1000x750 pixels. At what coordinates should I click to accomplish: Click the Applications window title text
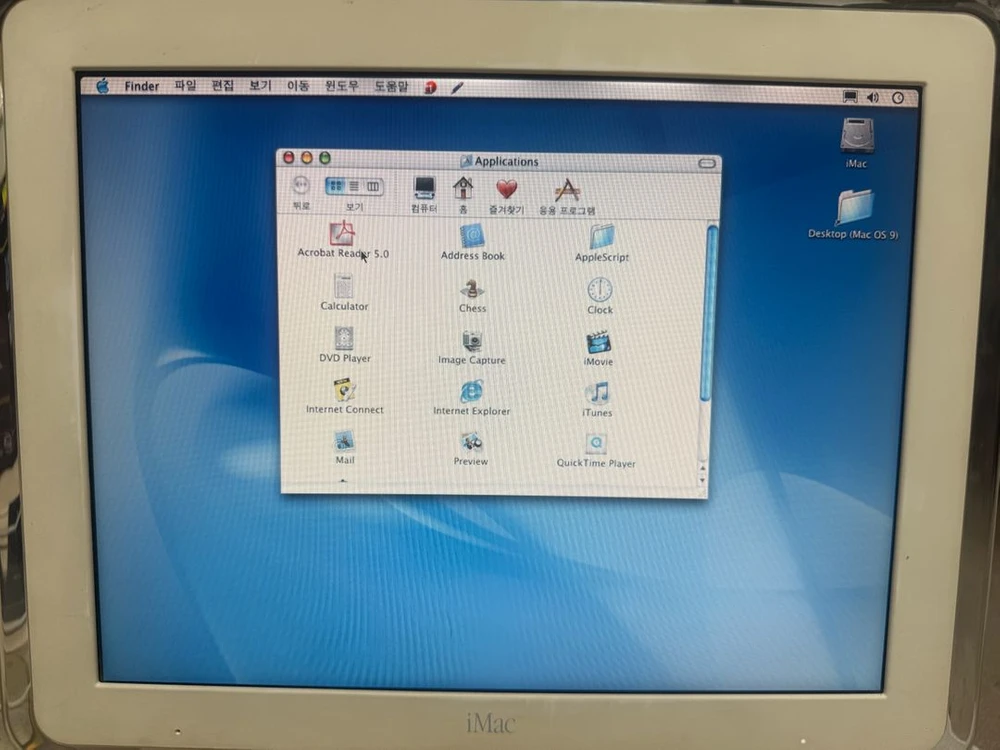[x=506, y=161]
